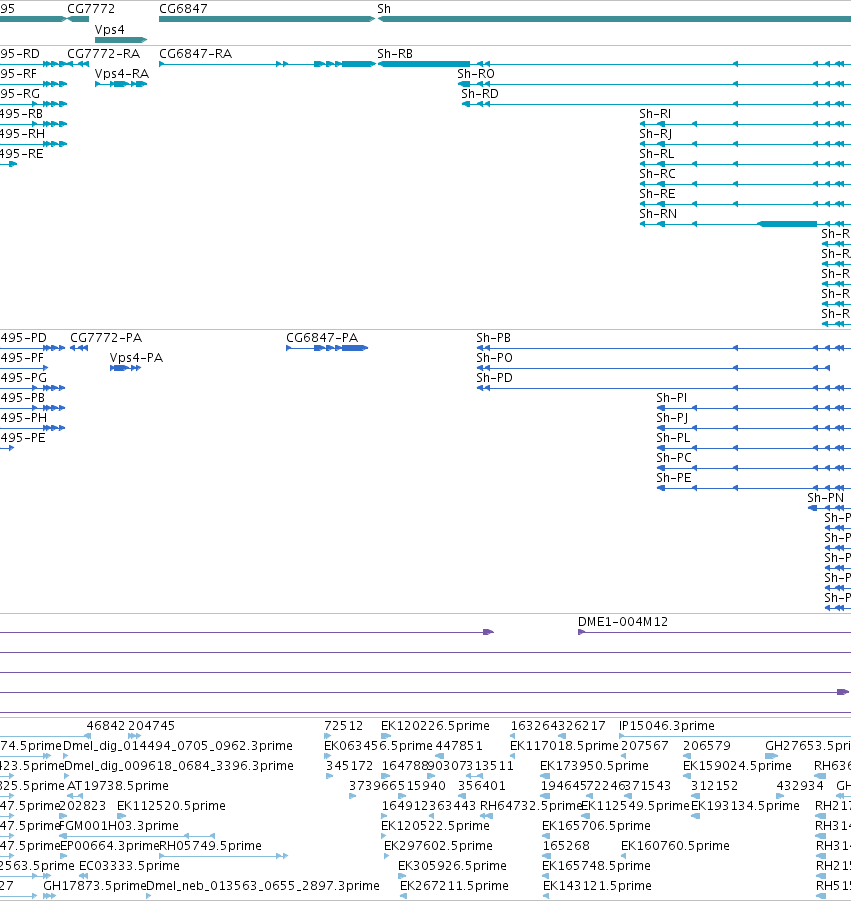Select feature label 202823
The height and width of the screenshot is (901, 851).
pos(83,806)
